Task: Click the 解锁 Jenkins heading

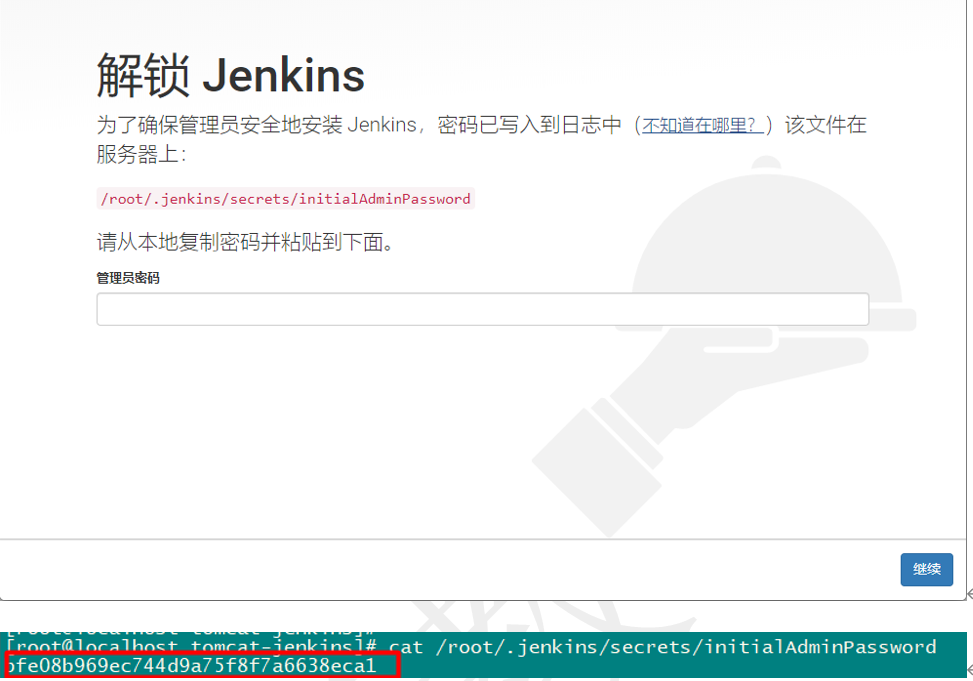Action: (x=230, y=76)
